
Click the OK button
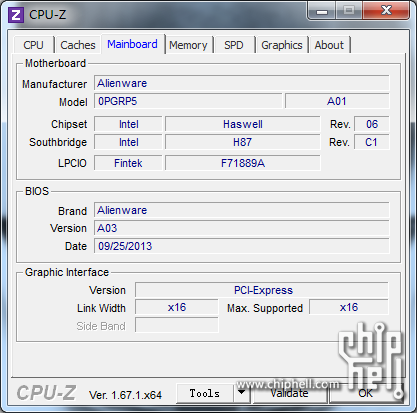click(366, 393)
